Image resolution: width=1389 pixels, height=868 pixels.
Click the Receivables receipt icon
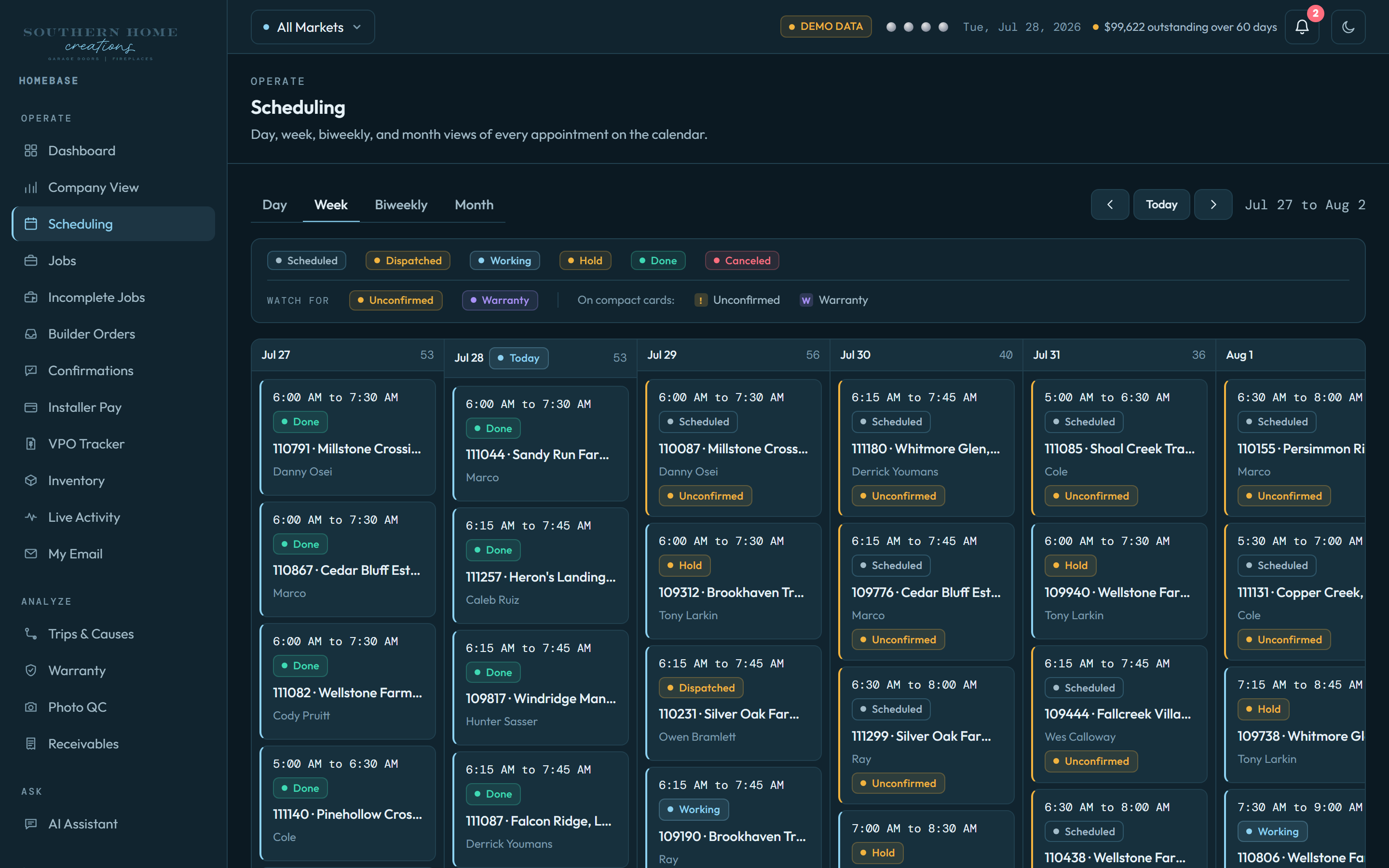click(x=31, y=744)
